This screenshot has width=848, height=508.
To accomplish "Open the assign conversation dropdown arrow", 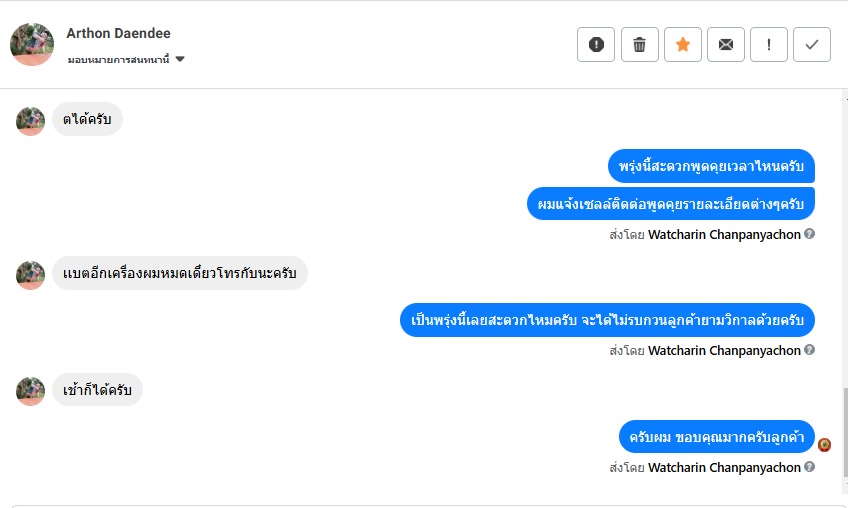I will [x=180, y=60].
